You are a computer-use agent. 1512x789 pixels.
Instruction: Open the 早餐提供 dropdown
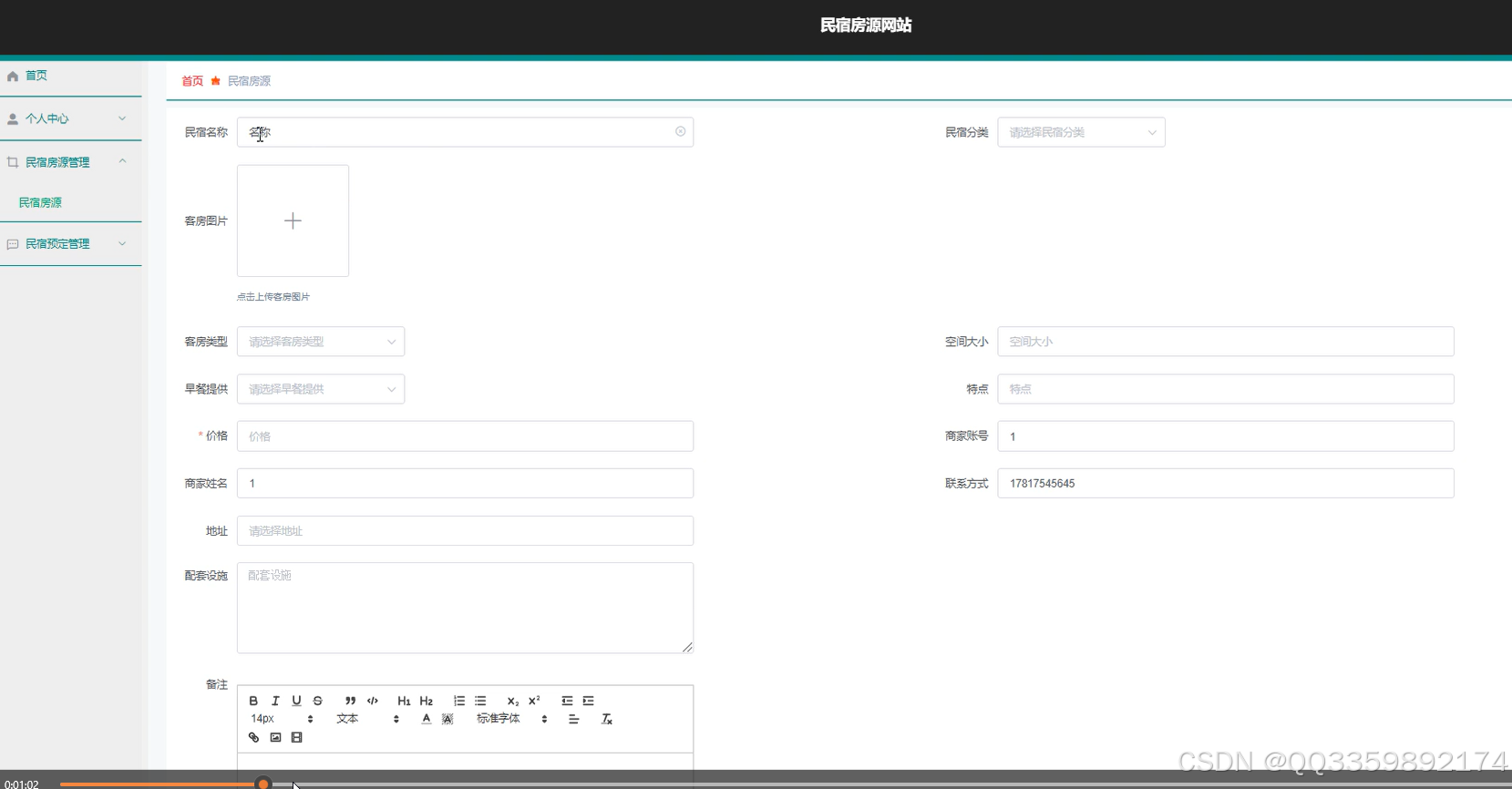(x=321, y=389)
